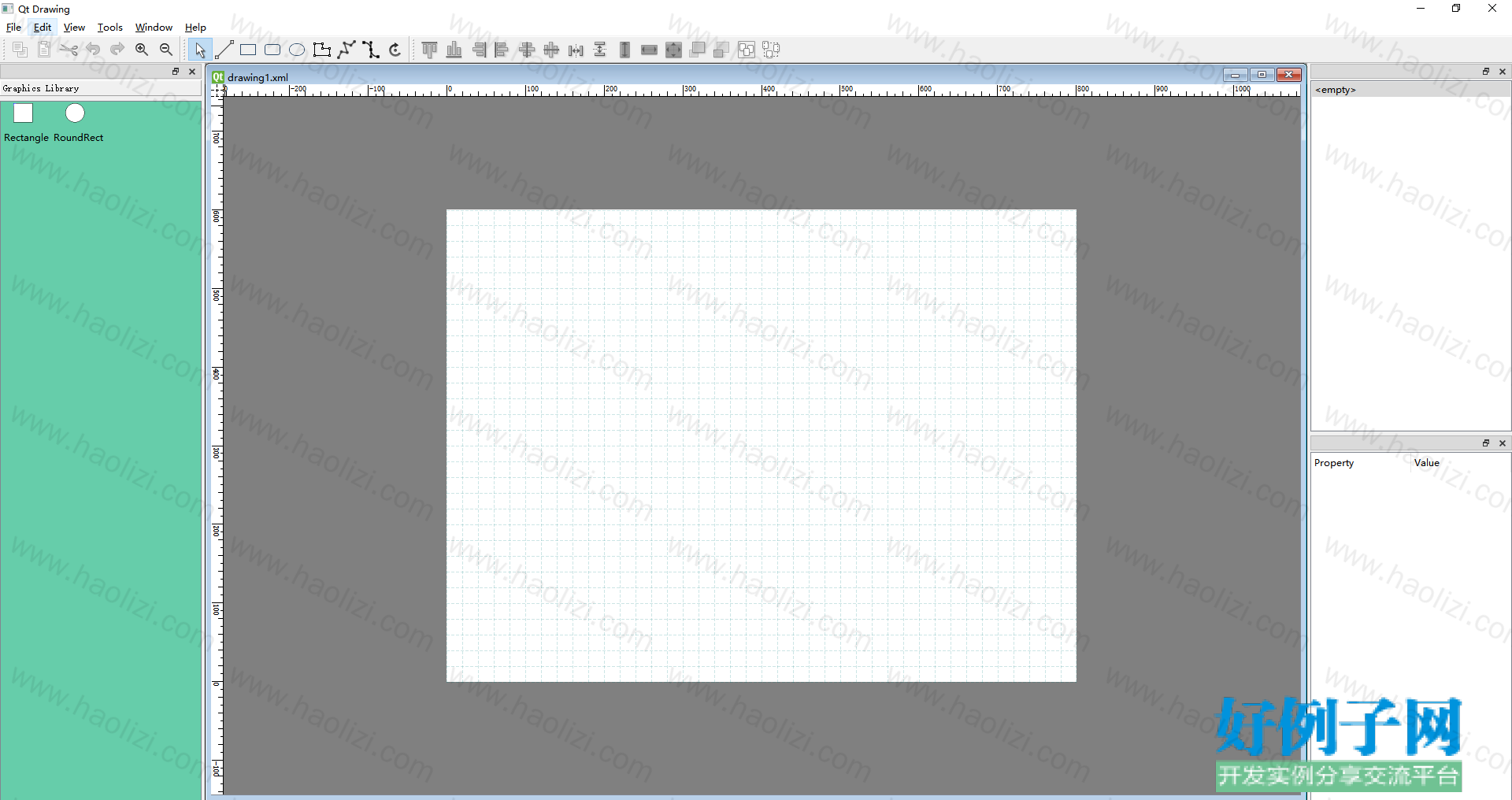Click the Value column header

(x=1461, y=463)
